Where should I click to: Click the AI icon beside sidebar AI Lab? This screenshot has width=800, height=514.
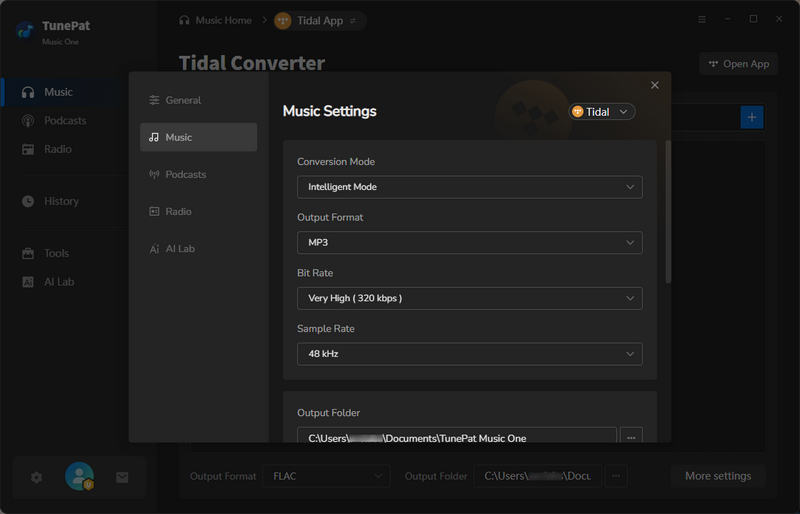(28, 282)
